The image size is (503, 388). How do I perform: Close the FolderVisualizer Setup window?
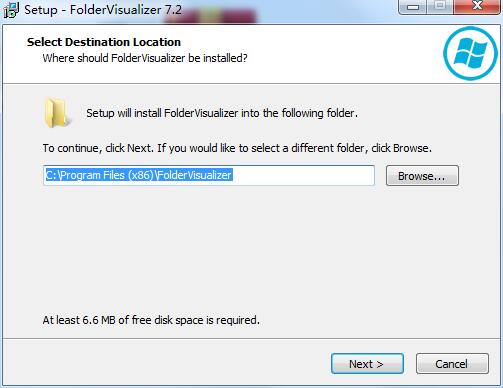[477, 7]
